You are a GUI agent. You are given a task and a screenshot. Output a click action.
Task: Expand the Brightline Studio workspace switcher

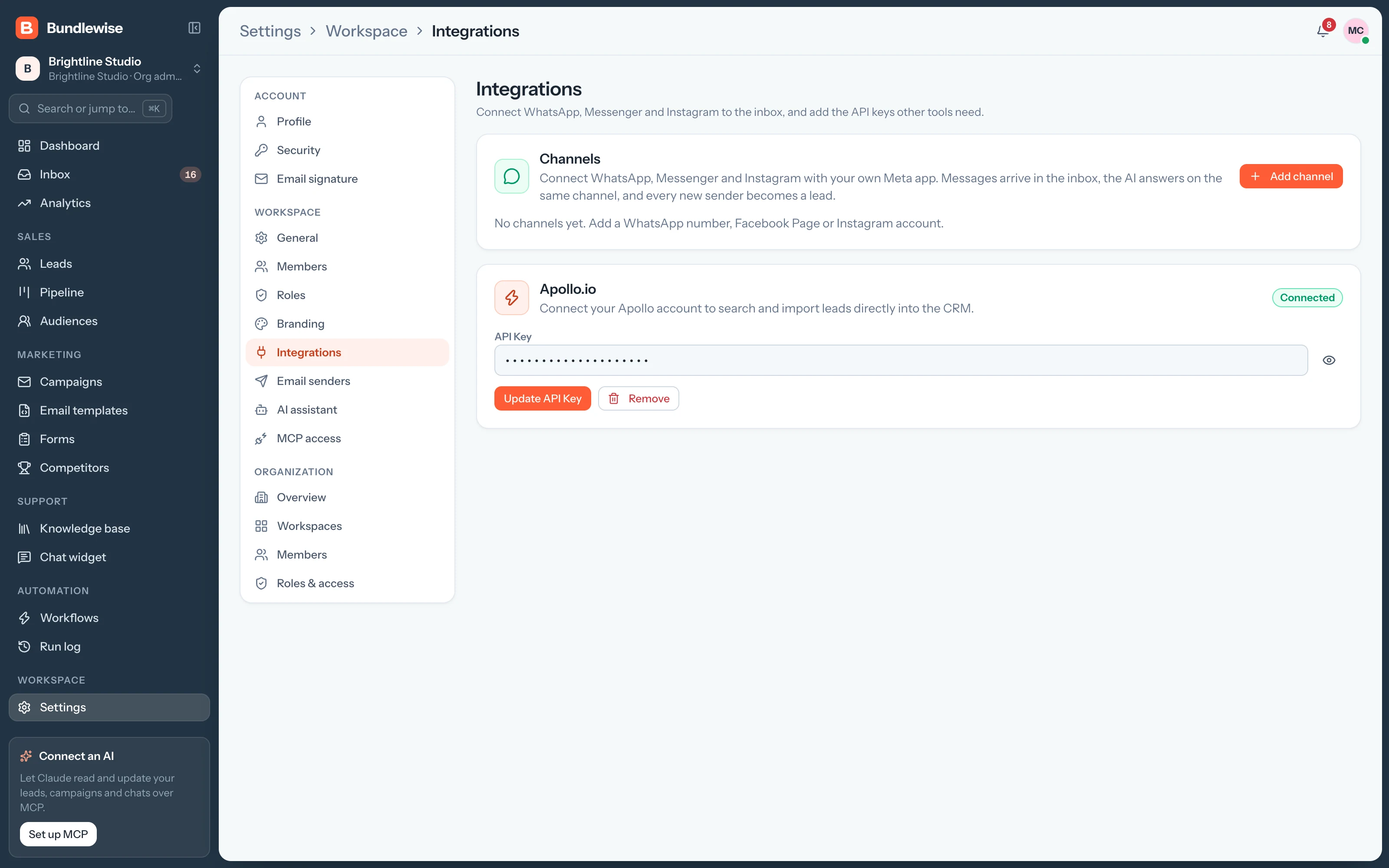pos(109,68)
